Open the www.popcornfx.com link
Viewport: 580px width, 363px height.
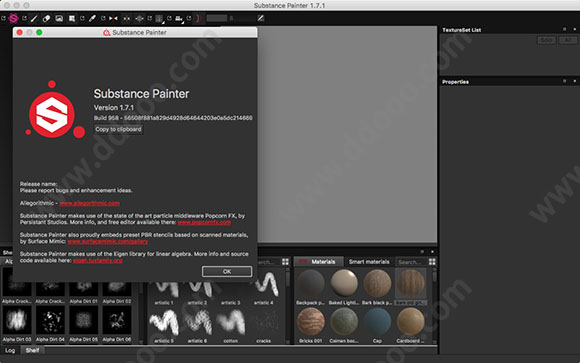point(204,222)
